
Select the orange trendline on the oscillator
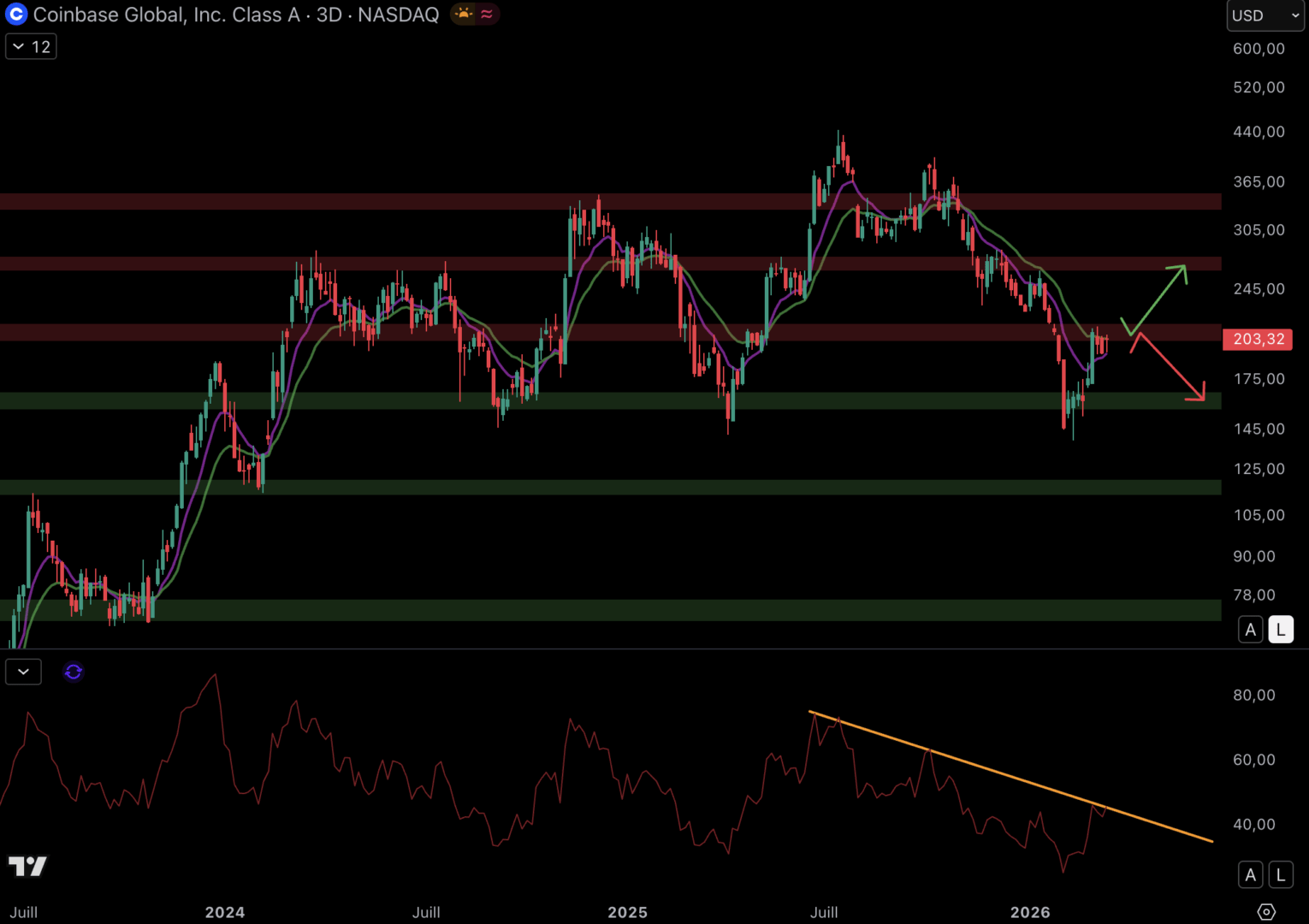[1010, 777]
